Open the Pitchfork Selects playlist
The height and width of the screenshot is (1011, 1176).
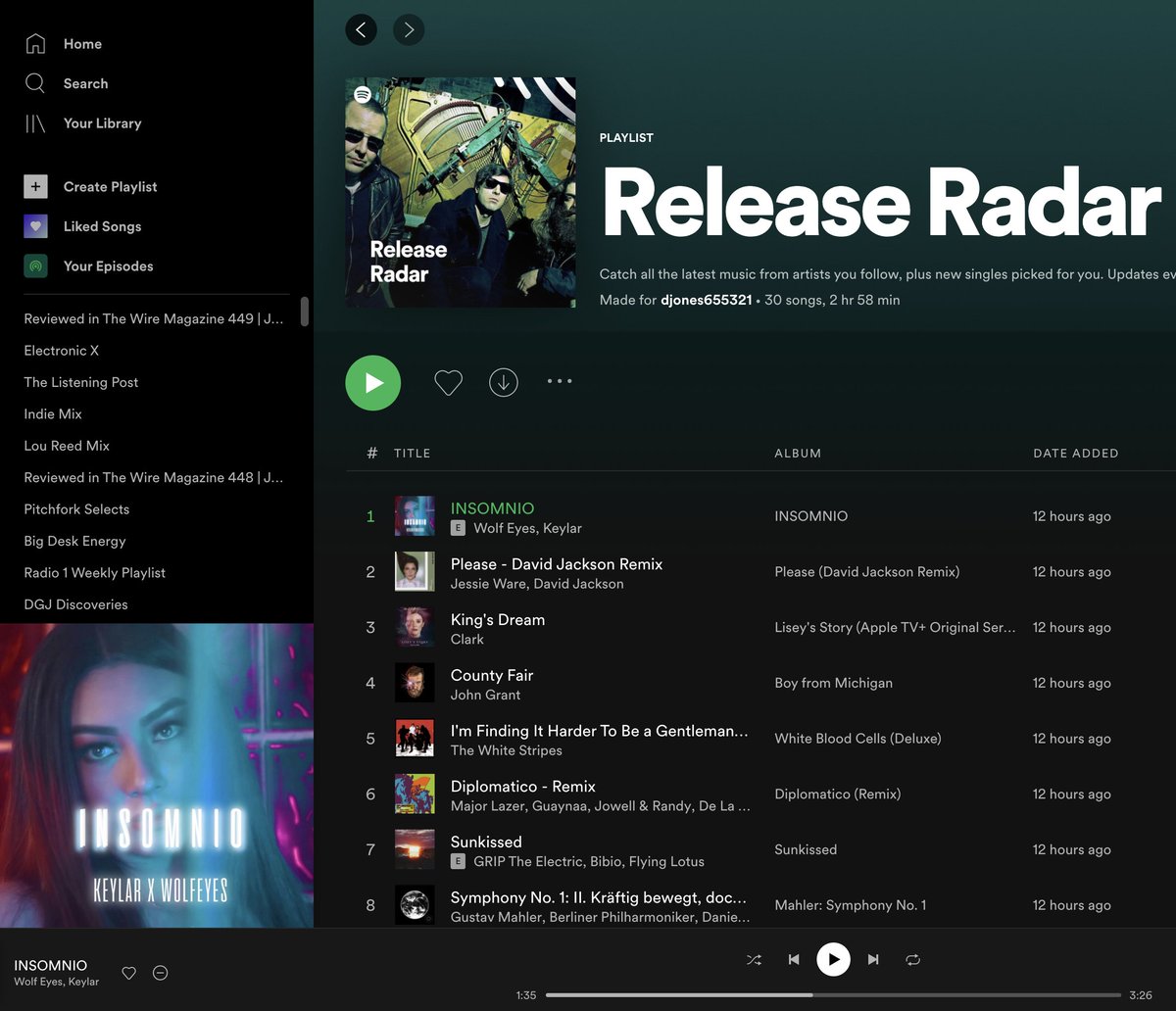[76, 509]
